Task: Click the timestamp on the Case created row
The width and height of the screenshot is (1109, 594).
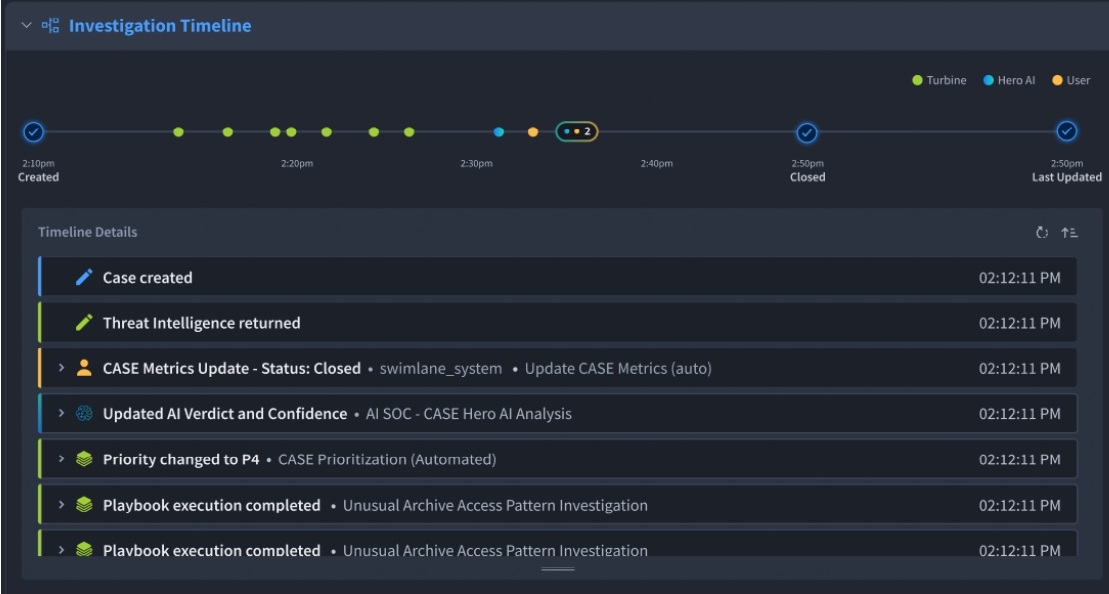Action: click(x=1019, y=278)
